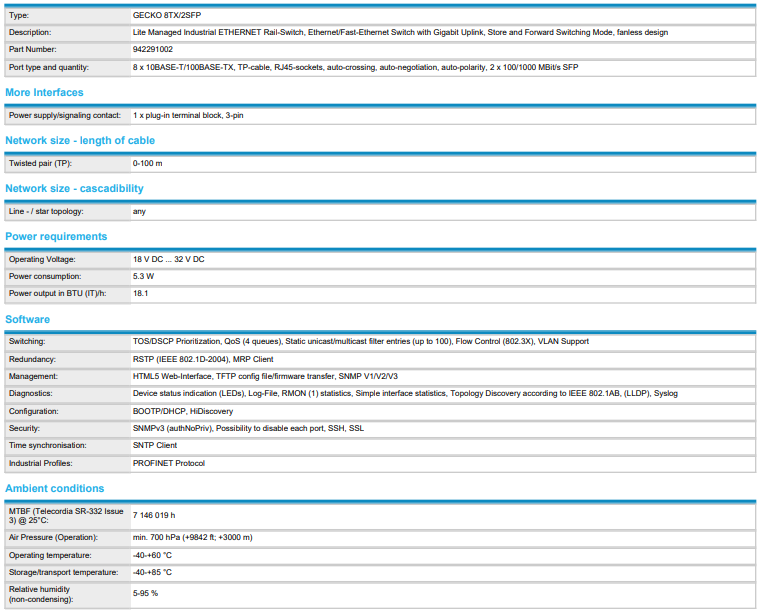Click the 'Operating Voltage:' label
This screenshot has width=761, height=613.
(42, 260)
